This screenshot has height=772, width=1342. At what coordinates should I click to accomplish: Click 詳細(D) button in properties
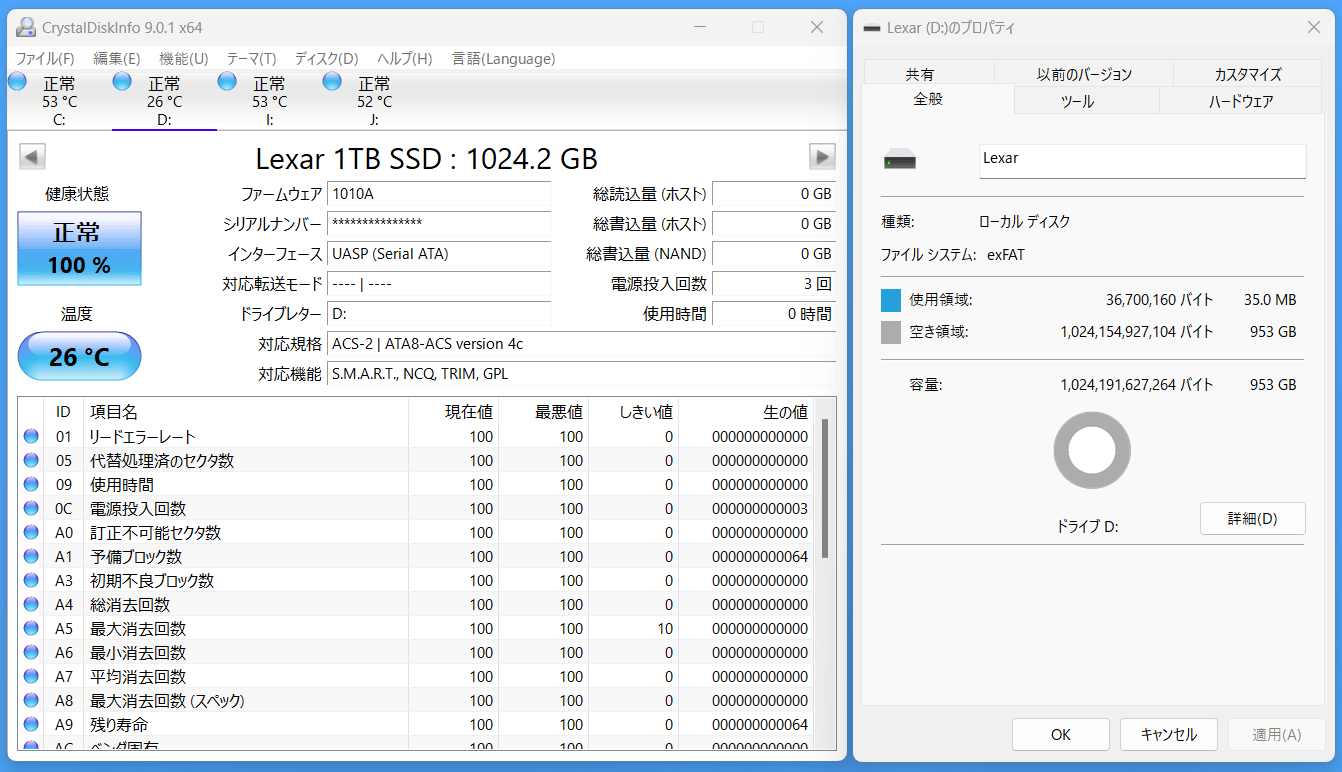[x=1252, y=519]
